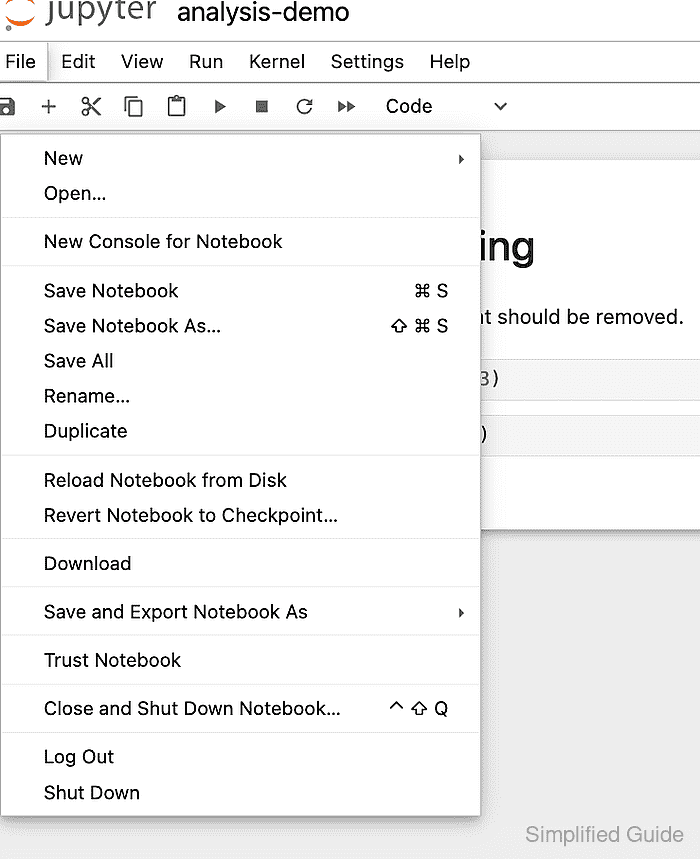Image resolution: width=700 pixels, height=859 pixels.
Task: Cut the selected cell with scissors icon
Action: tap(91, 106)
